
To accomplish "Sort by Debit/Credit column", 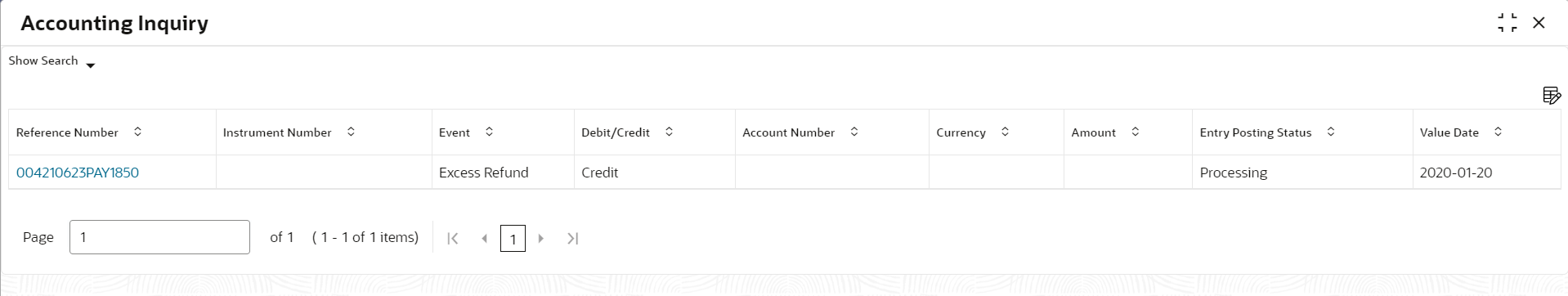I will pos(669,132).
